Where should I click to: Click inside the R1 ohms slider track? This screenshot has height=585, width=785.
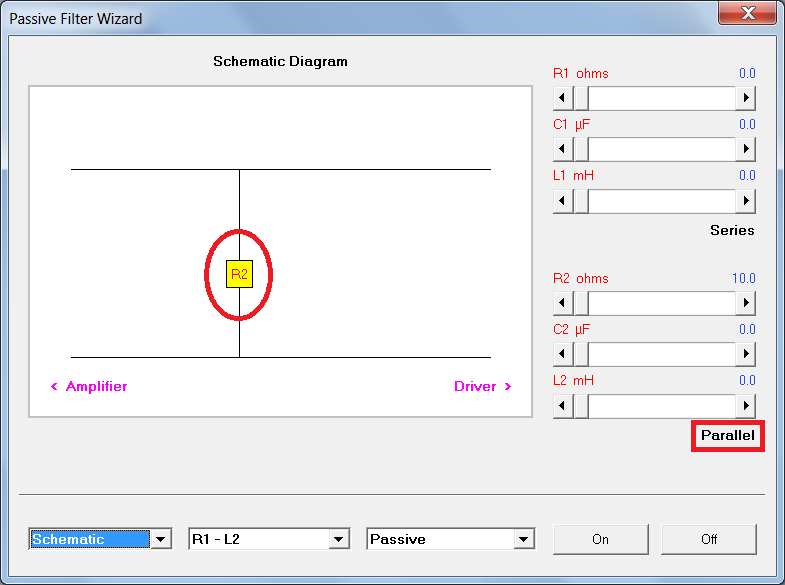662,98
